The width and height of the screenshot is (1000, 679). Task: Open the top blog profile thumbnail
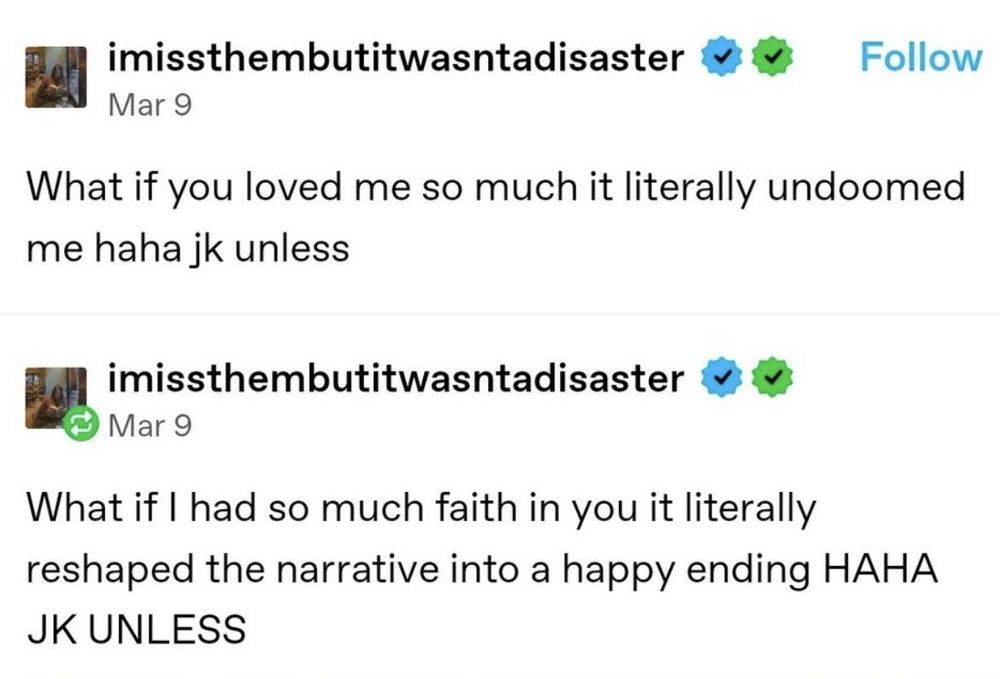click(x=57, y=75)
